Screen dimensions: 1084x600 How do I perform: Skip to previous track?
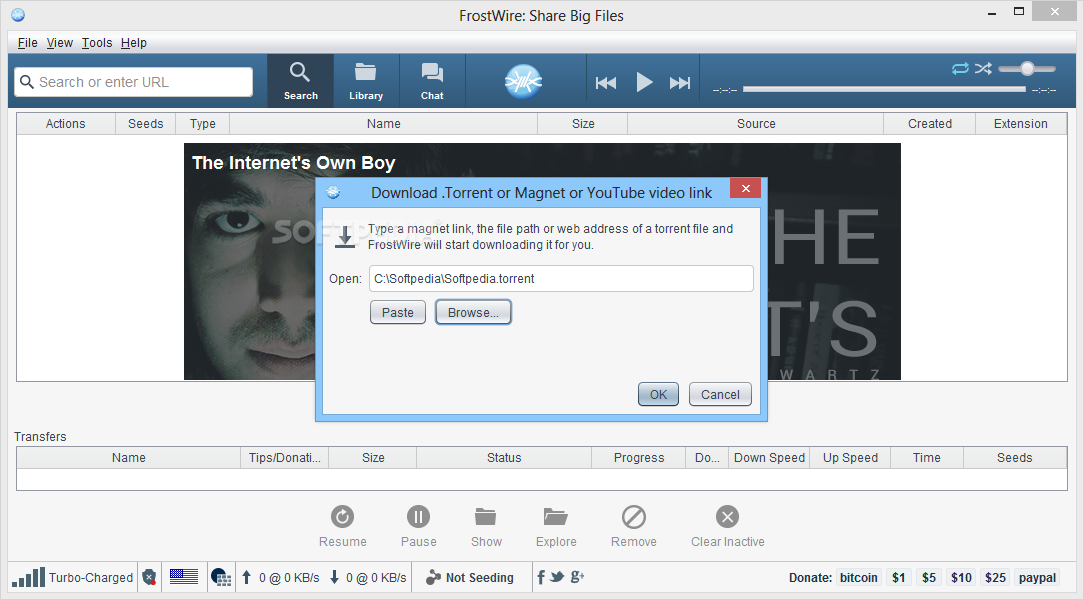tap(606, 83)
